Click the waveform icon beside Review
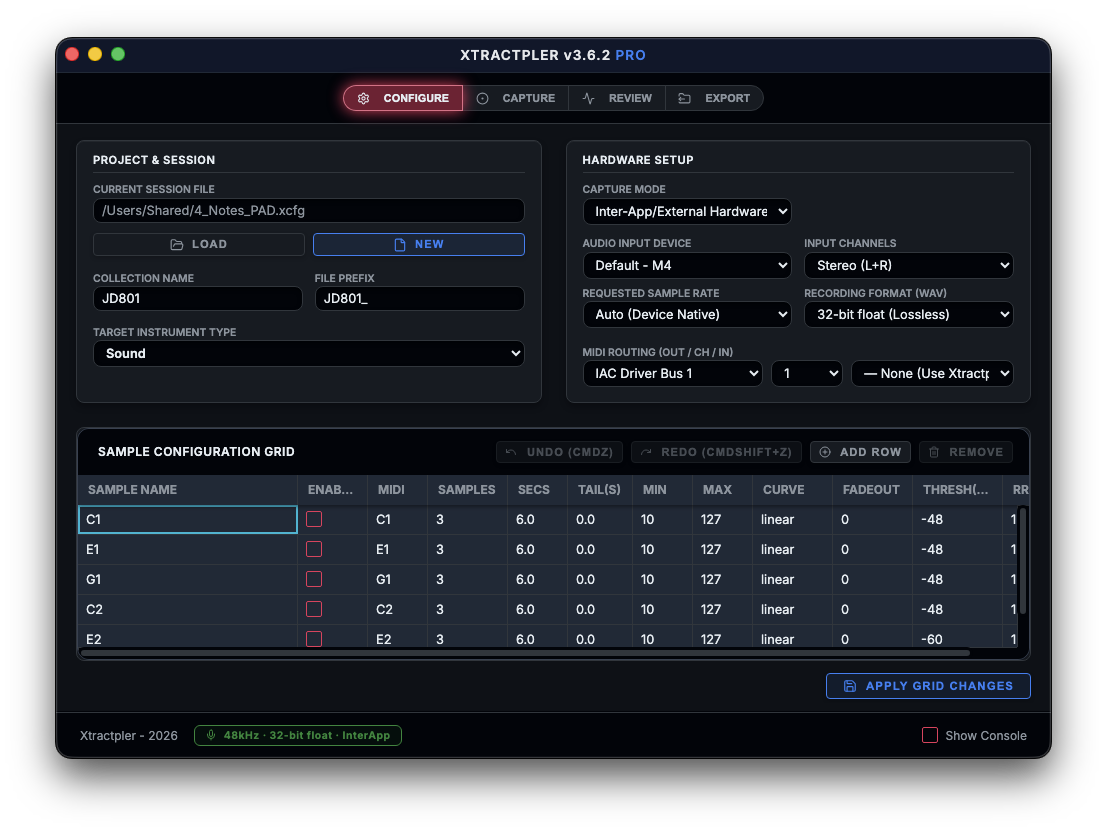 click(588, 98)
